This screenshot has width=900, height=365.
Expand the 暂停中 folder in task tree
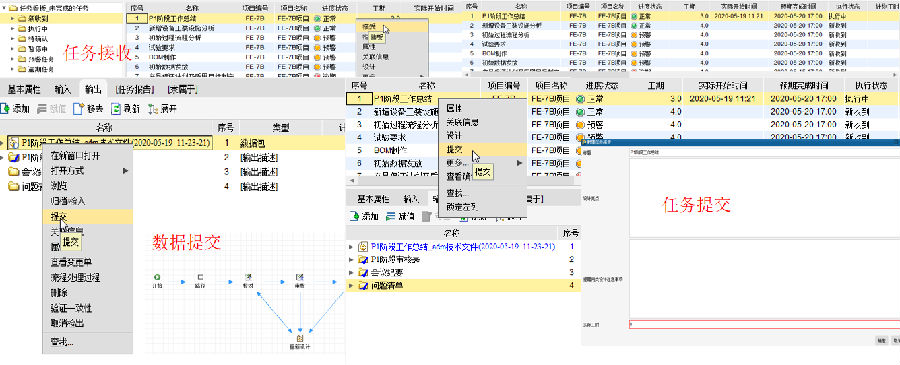[13, 49]
